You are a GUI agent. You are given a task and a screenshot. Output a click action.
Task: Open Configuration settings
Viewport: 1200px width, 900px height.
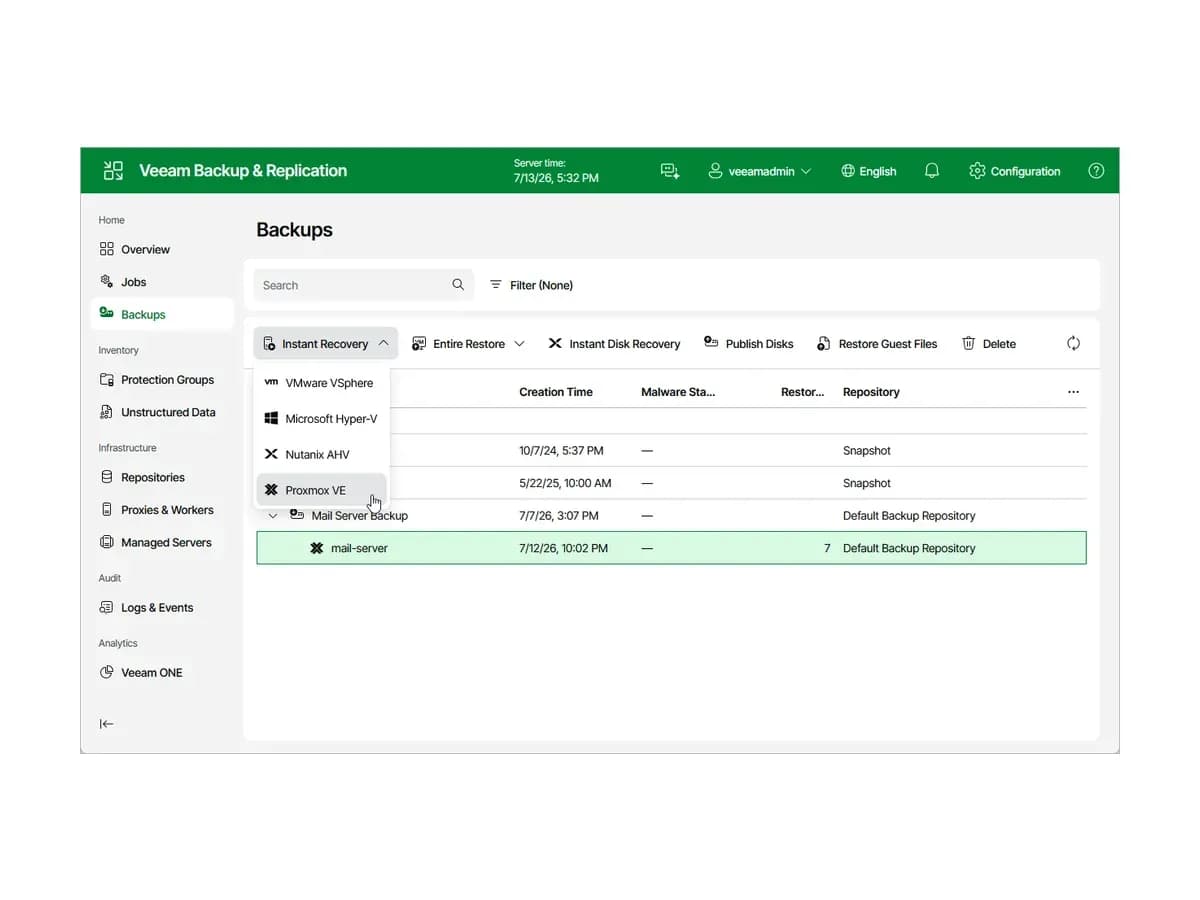pyautogui.click(x=1015, y=171)
